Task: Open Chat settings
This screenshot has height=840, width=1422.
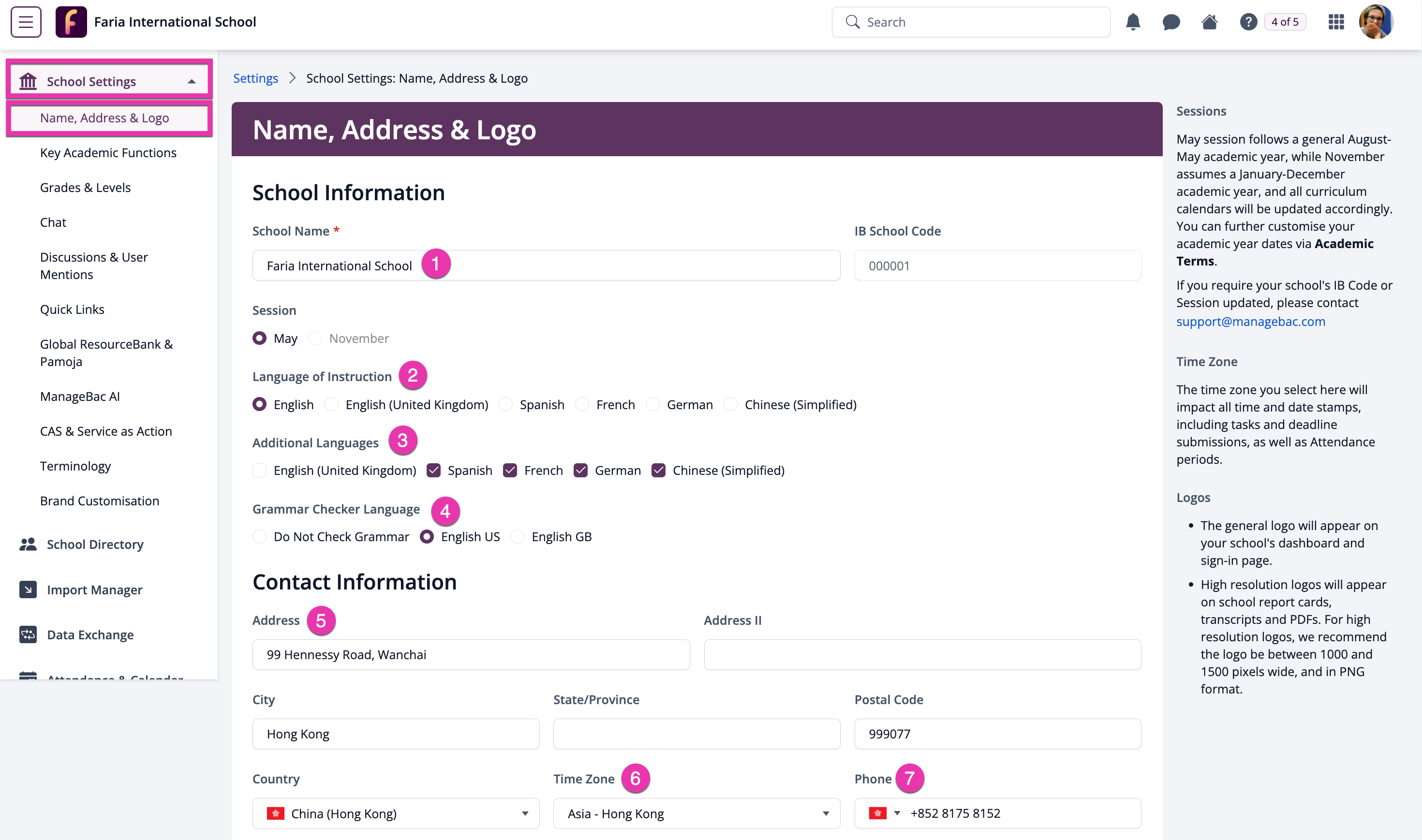Action: (53, 222)
